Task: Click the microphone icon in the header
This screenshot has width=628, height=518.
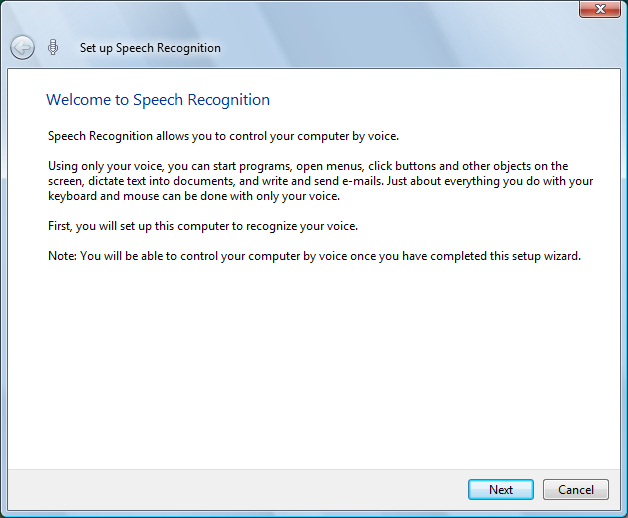Action: [53, 47]
